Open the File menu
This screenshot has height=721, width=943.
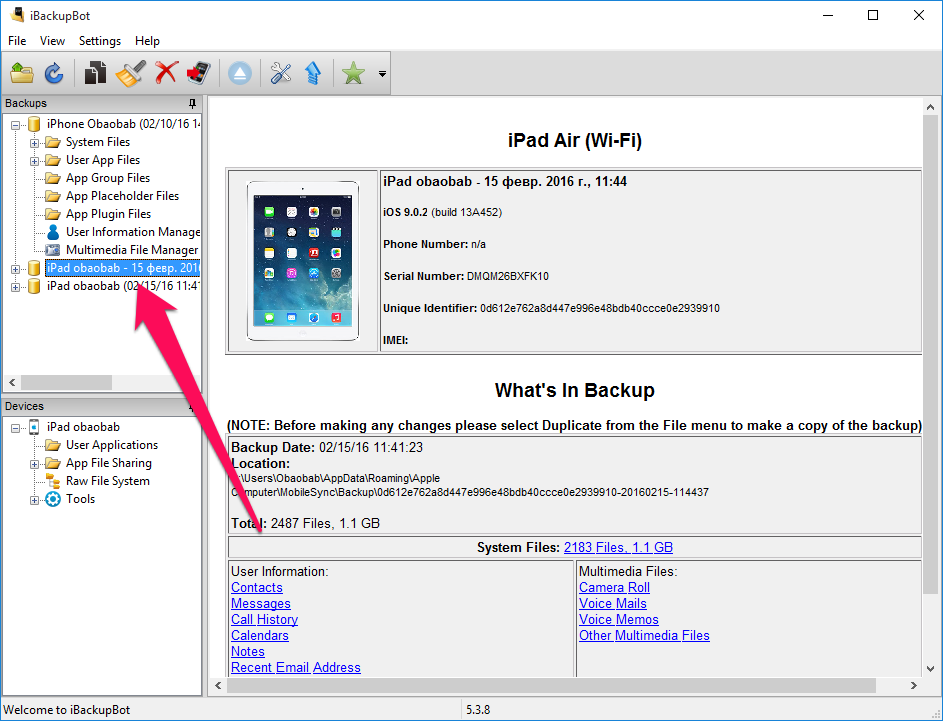point(17,41)
